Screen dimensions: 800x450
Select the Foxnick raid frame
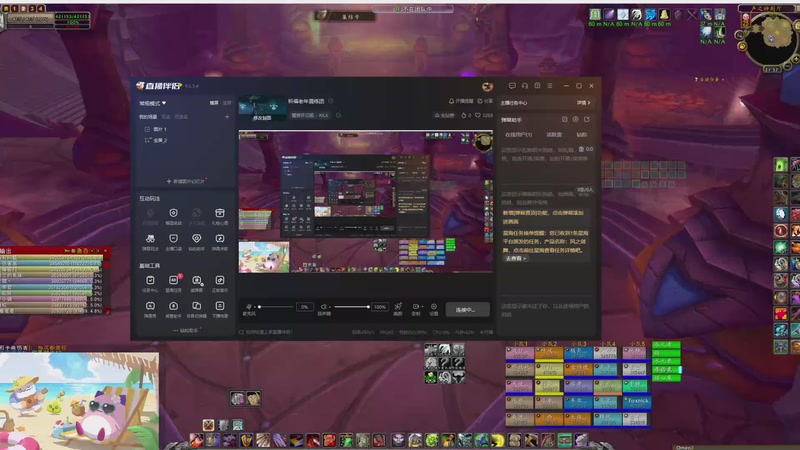point(637,402)
